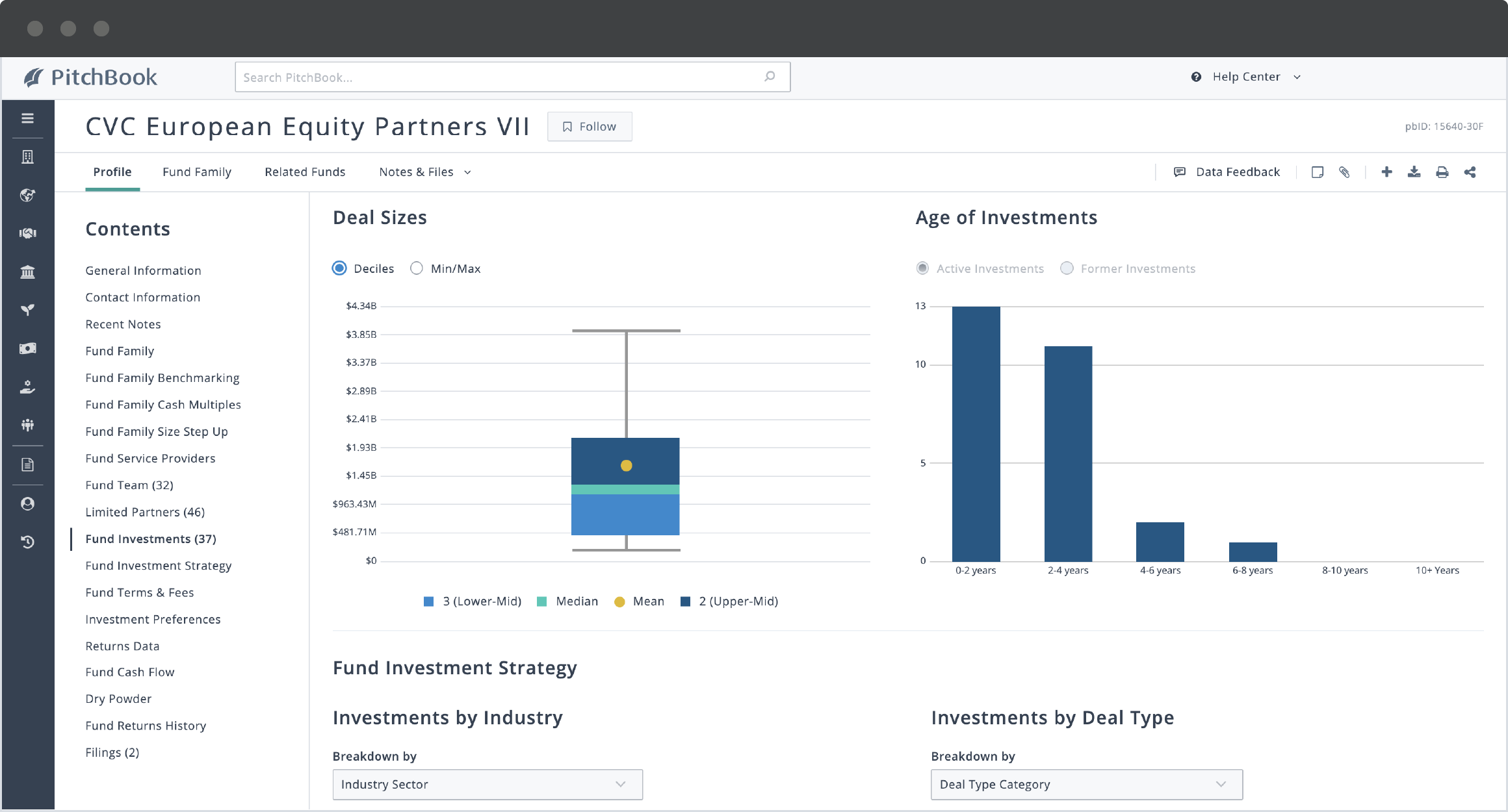Click the hand holding coin sidebar icon

click(x=27, y=387)
